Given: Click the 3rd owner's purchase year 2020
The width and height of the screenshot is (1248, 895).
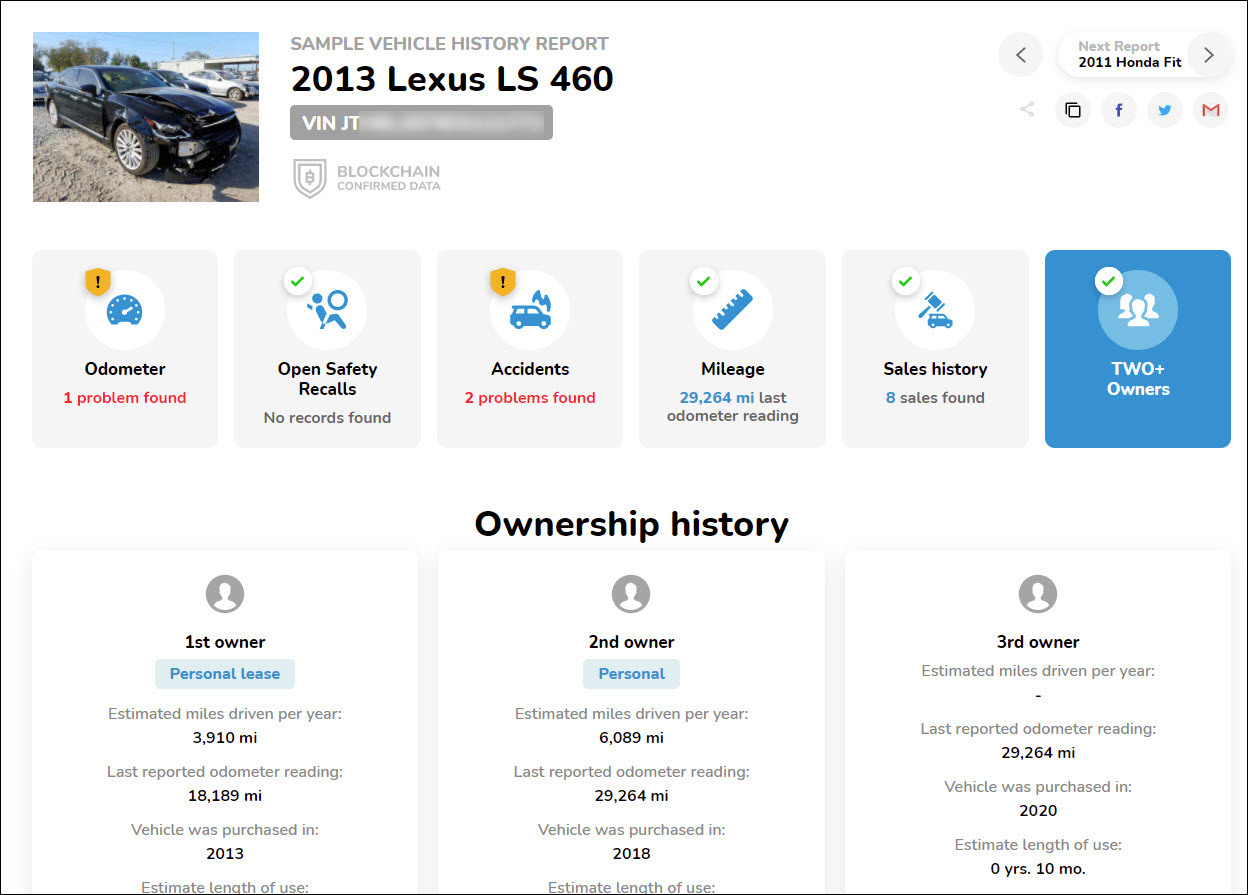Looking at the screenshot, I should point(1038,811).
